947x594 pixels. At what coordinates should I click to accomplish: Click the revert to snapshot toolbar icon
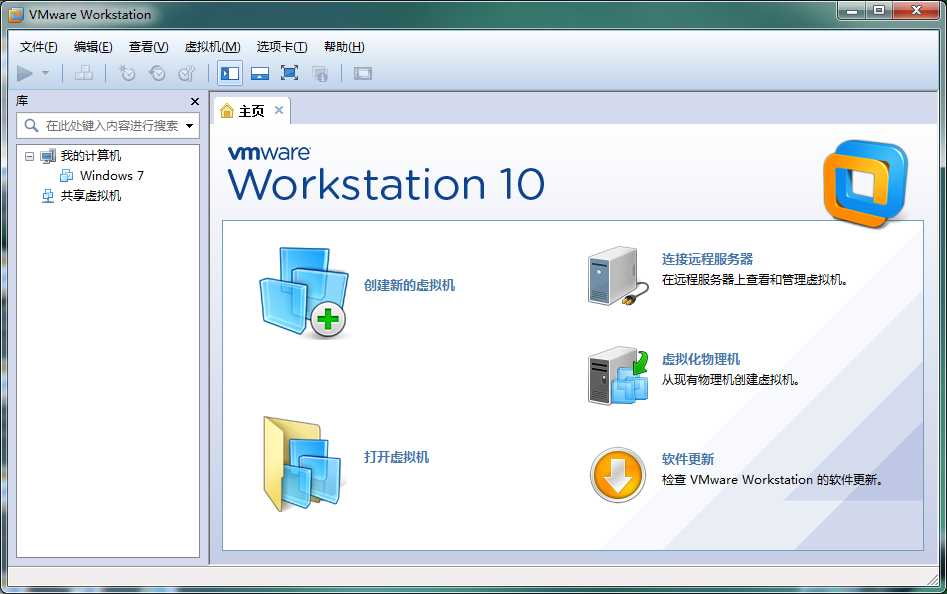click(x=157, y=74)
